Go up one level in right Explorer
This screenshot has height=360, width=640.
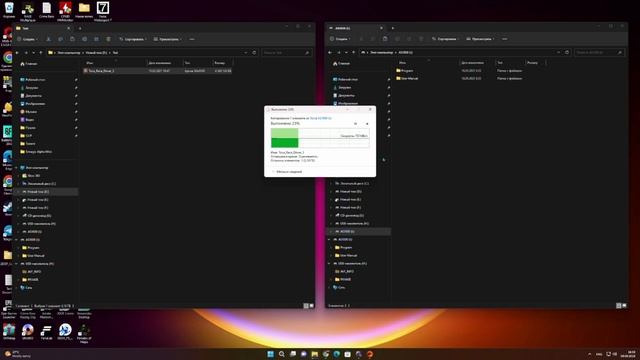353,53
